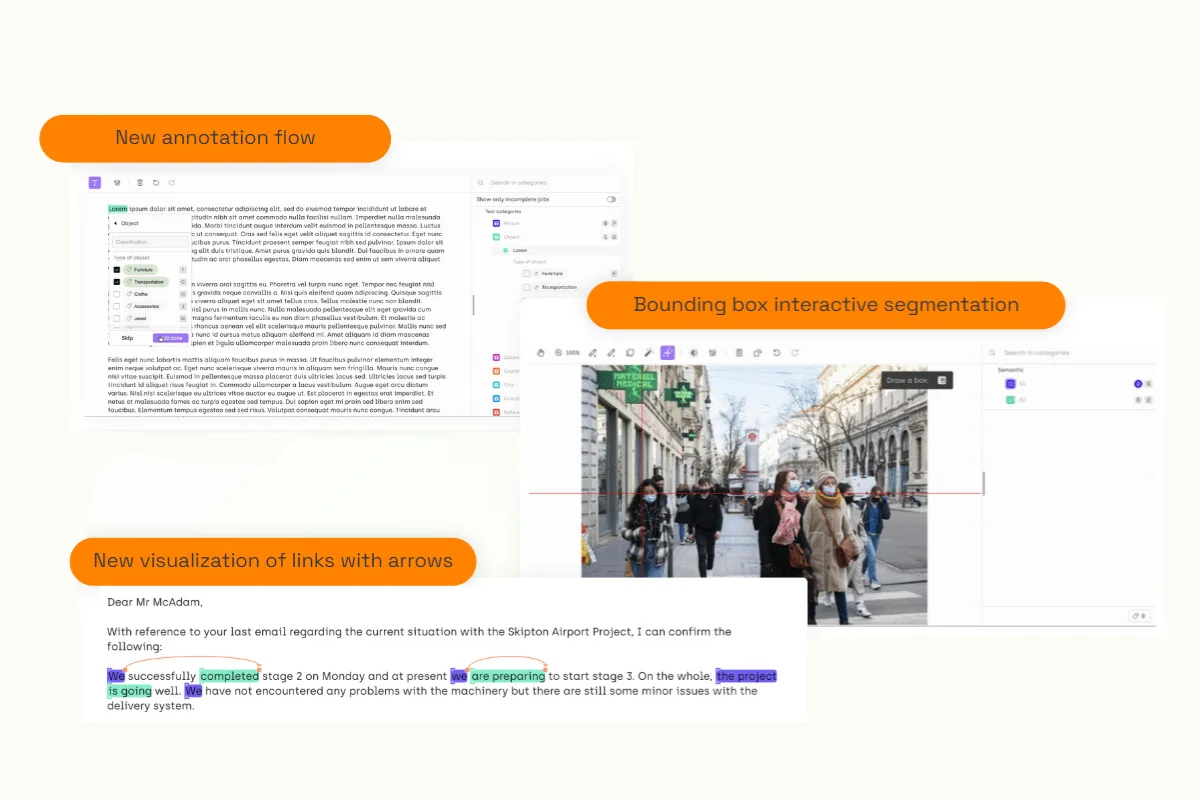Viewport: 1200px width, 800px height.
Task: Click Search in categories field in text window
Action: pos(548,183)
